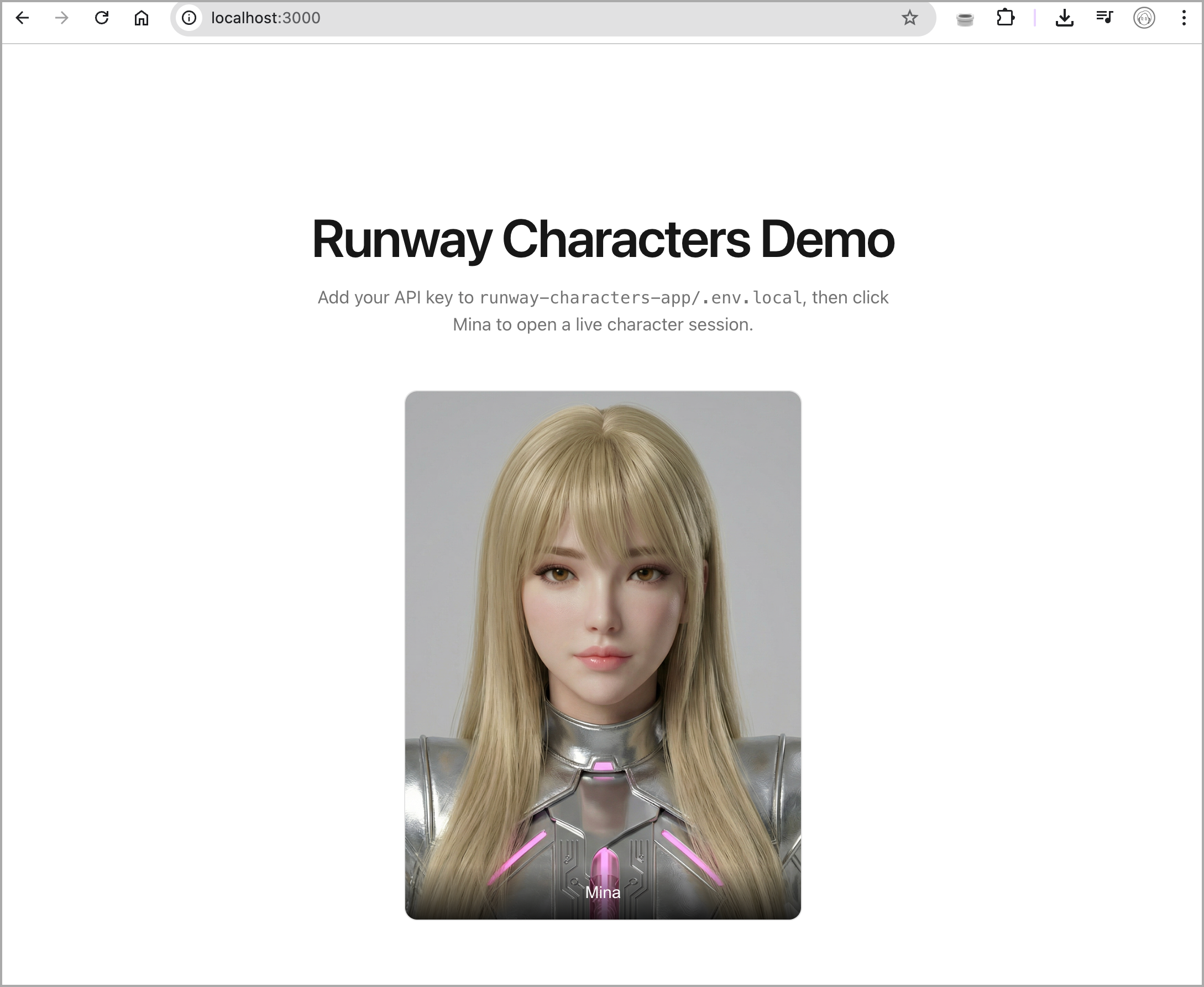Bookmark this page with the star
1204x987 pixels.
[909, 18]
